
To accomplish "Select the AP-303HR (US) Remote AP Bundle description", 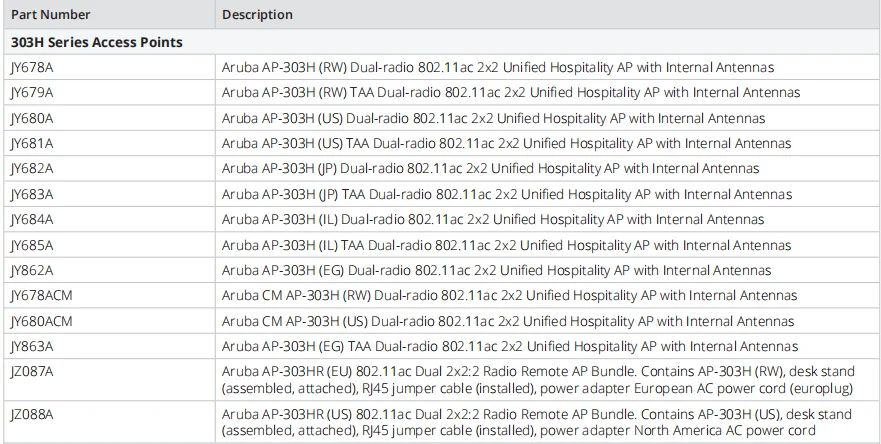I will coord(536,422).
